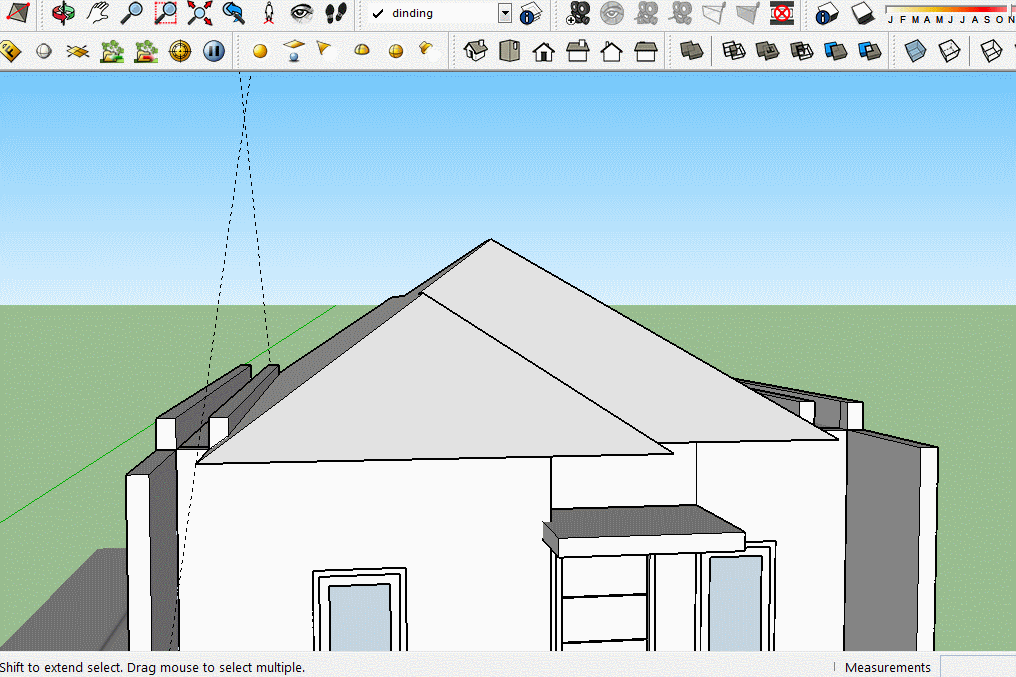Viewport: 1016px width, 677px height.
Task: Select the Subtract solid tool
Action: (802, 51)
